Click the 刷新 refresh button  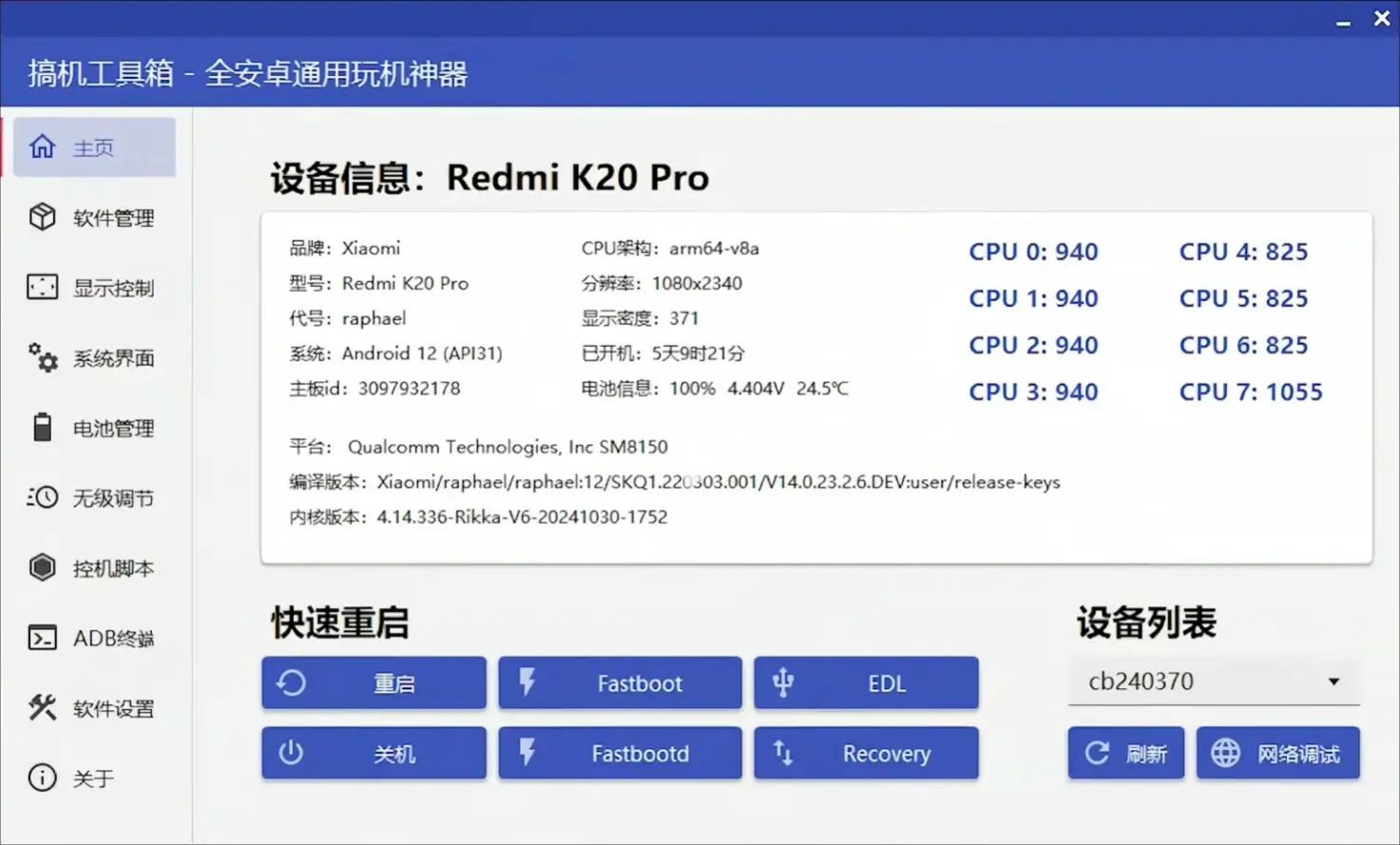point(1126,754)
